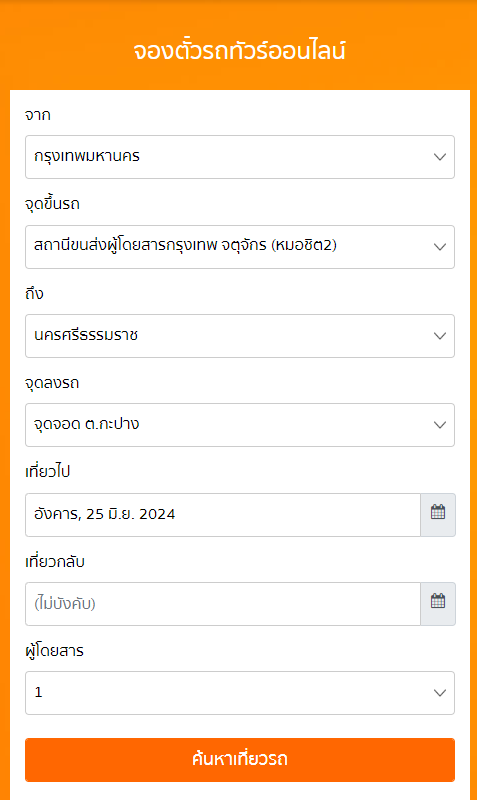
Task: Open the departure date calendar icon
Action: click(x=438, y=514)
